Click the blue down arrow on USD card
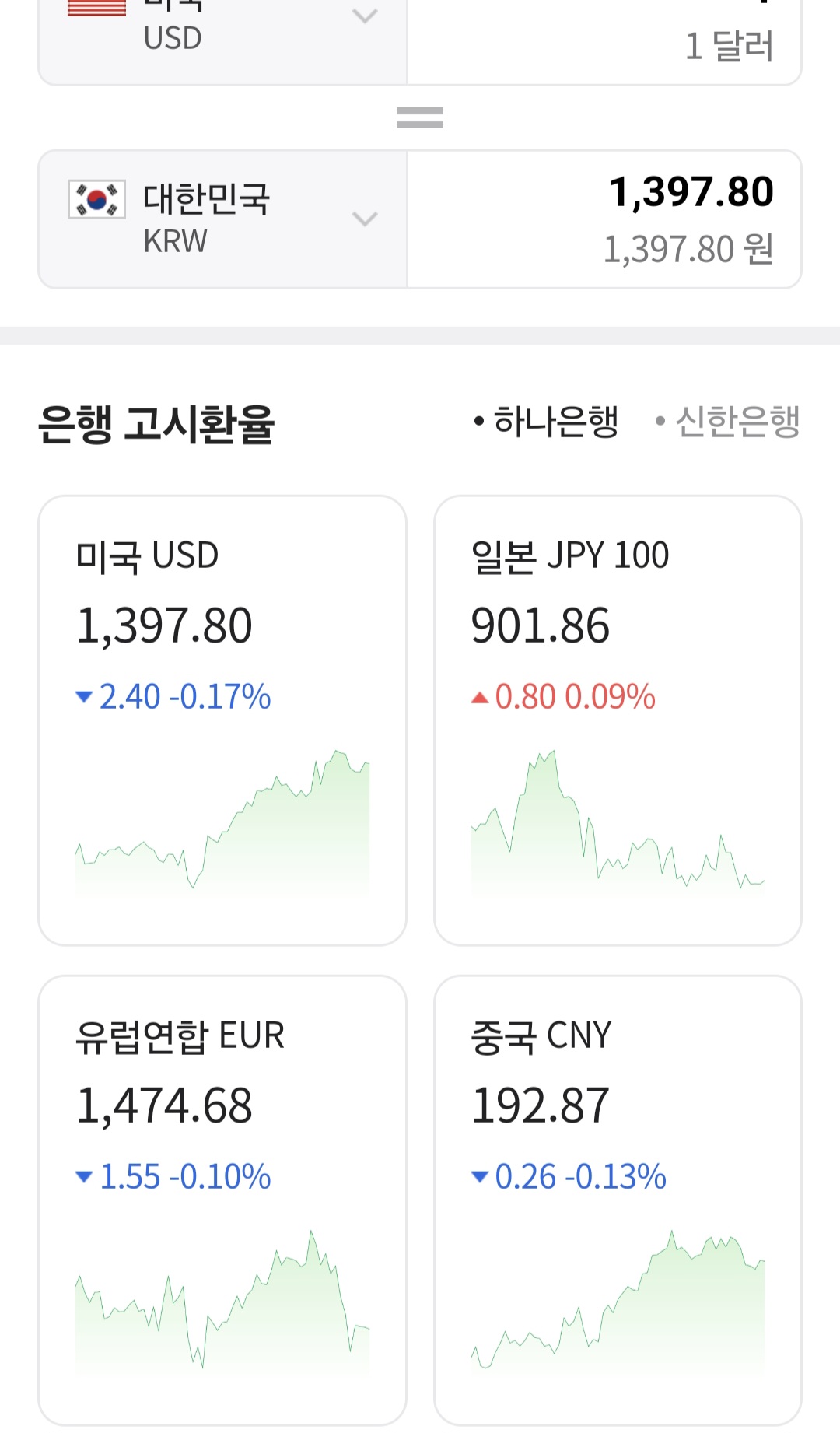 coord(84,697)
